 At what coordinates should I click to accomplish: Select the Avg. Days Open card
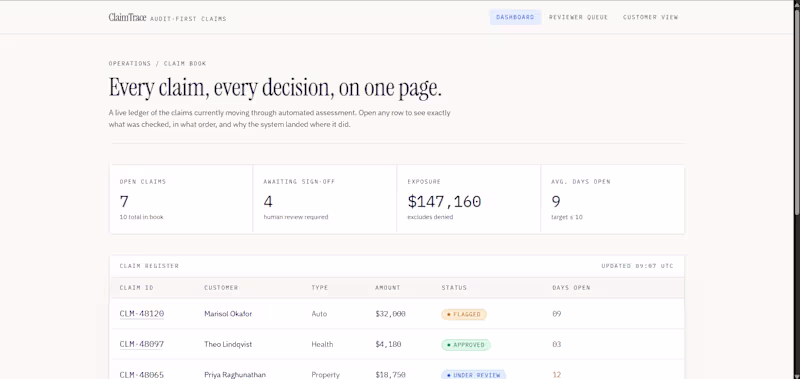point(612,199)
